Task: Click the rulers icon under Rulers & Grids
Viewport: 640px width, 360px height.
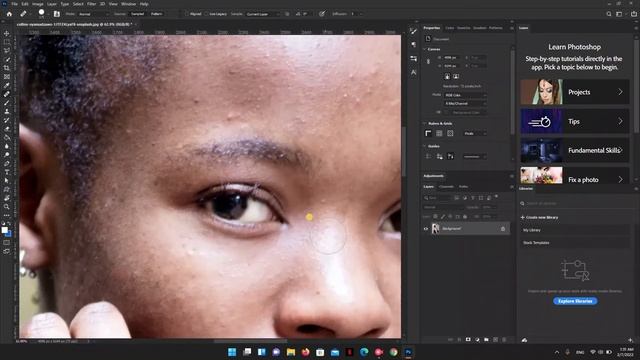Action: (x=428, y=133)
